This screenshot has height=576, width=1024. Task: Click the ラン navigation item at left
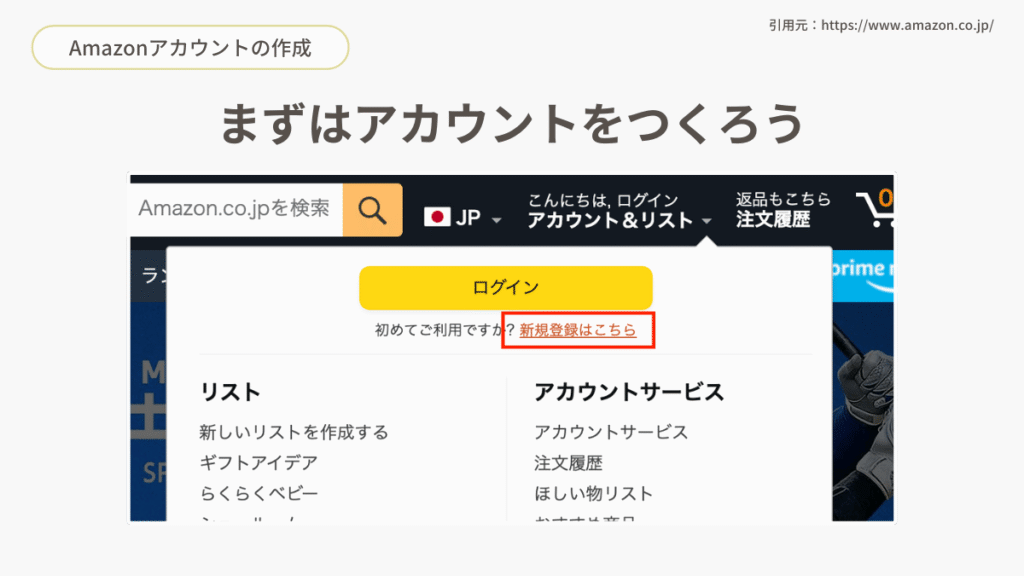click(x=150, y=276)
